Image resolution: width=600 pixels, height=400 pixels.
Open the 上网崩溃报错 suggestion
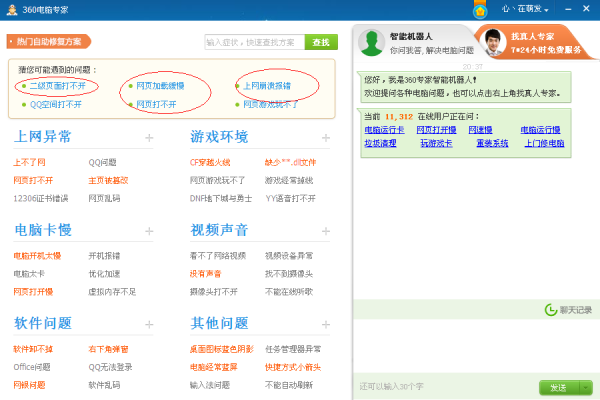click(267, 86)
